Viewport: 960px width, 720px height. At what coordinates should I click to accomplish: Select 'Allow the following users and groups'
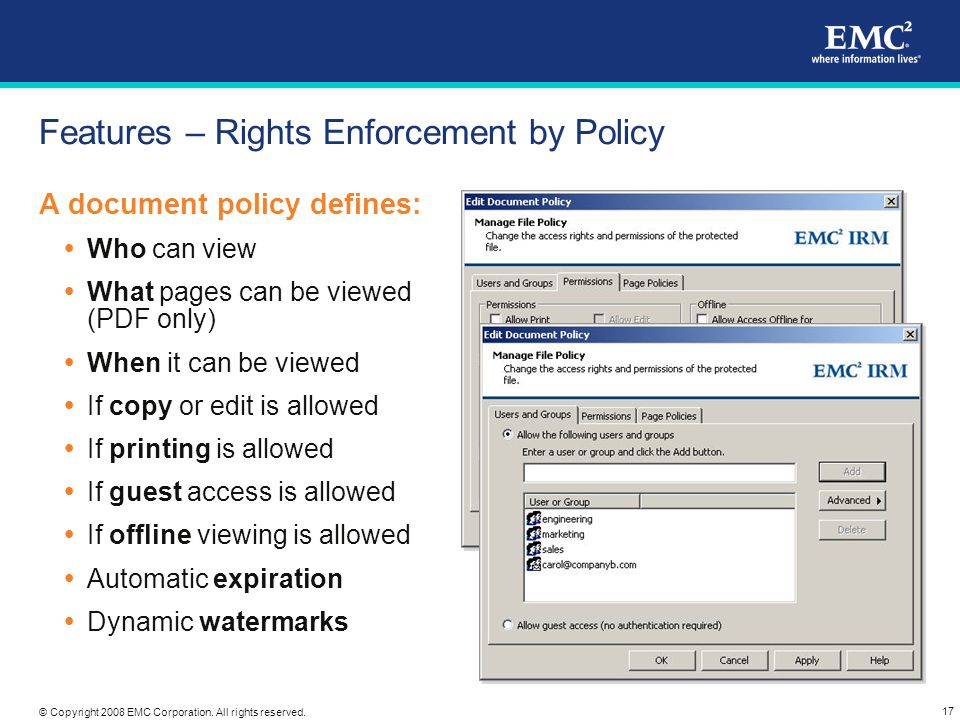(507, 434)
